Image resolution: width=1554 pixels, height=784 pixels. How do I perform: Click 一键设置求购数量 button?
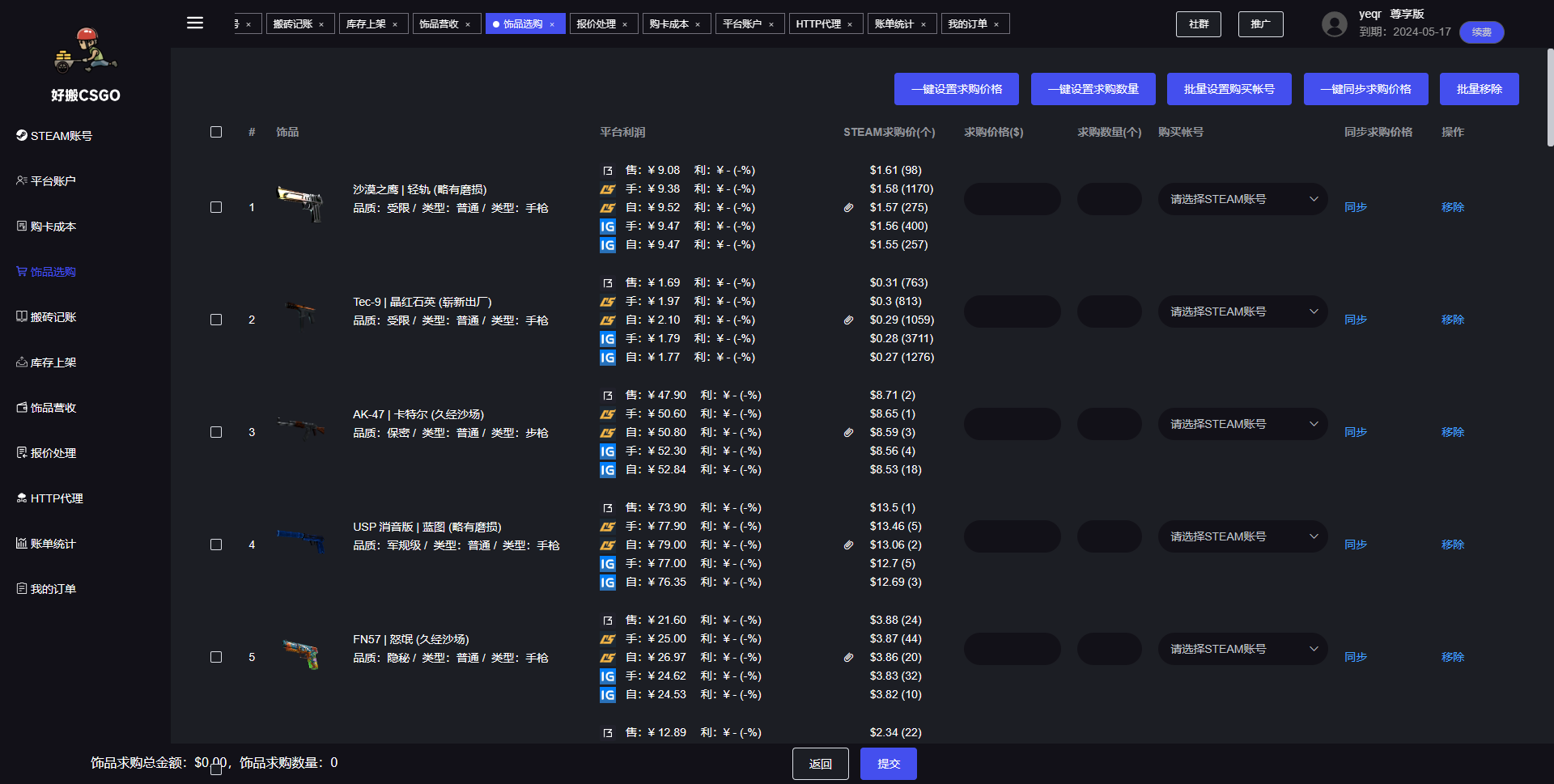(x=1093, y=89)
